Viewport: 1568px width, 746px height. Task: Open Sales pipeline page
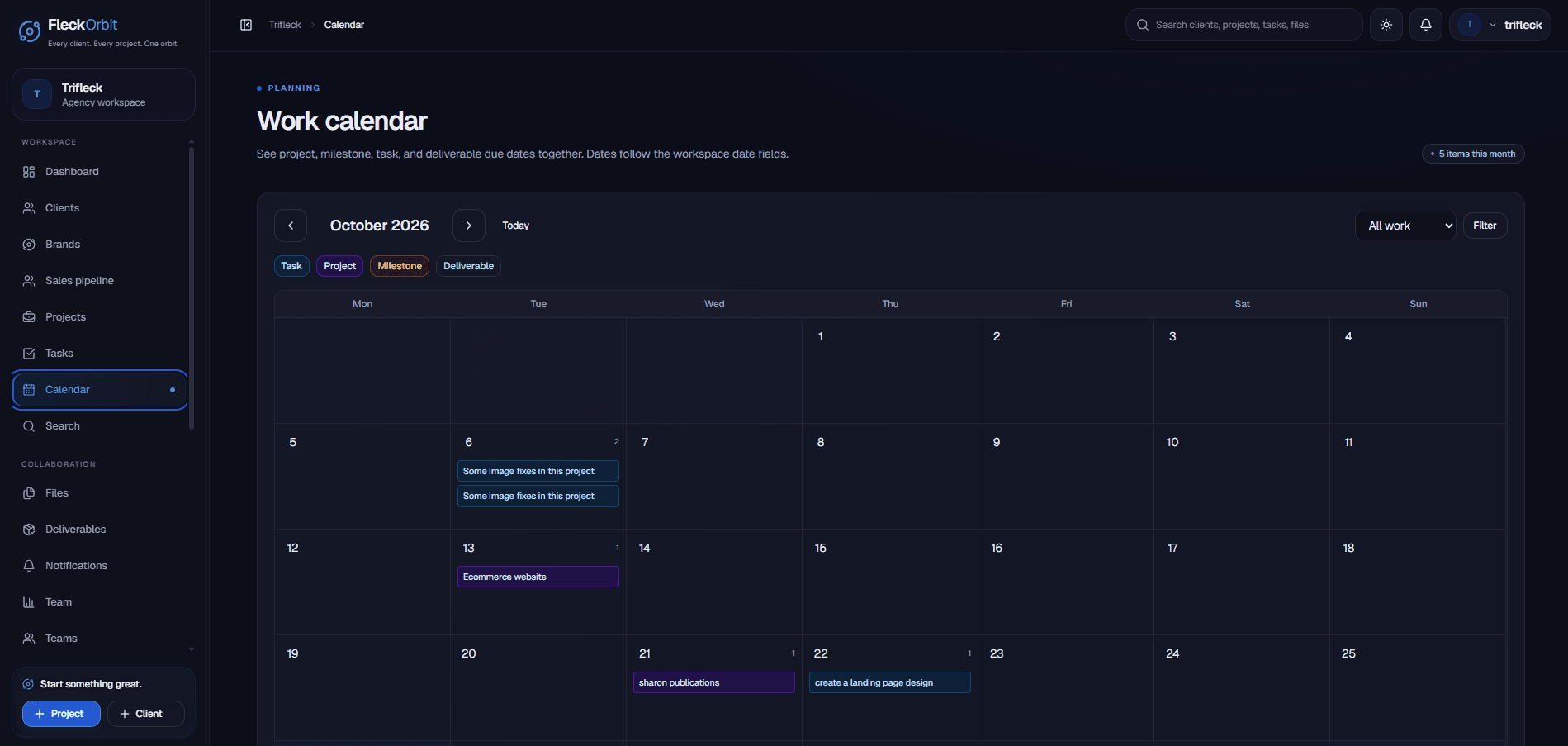pos(100,281)
